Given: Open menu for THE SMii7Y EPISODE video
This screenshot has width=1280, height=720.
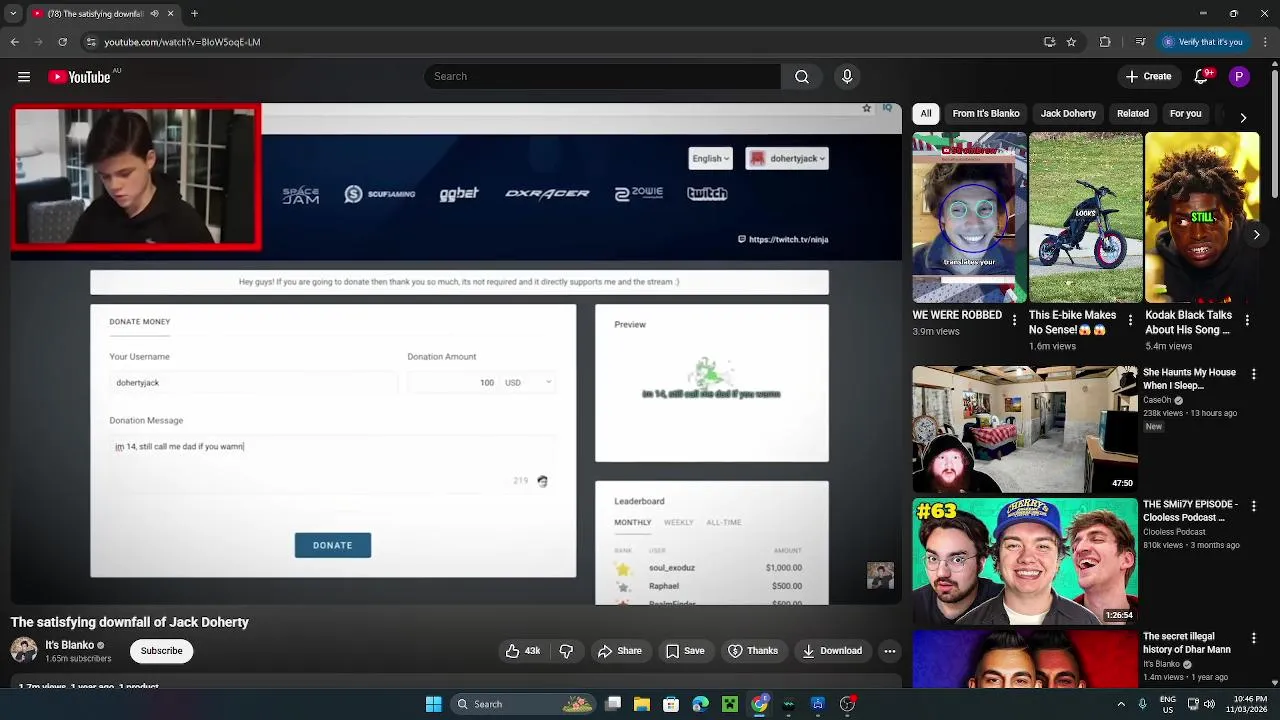Looking at the screenshot, I should coord(1254,506).
